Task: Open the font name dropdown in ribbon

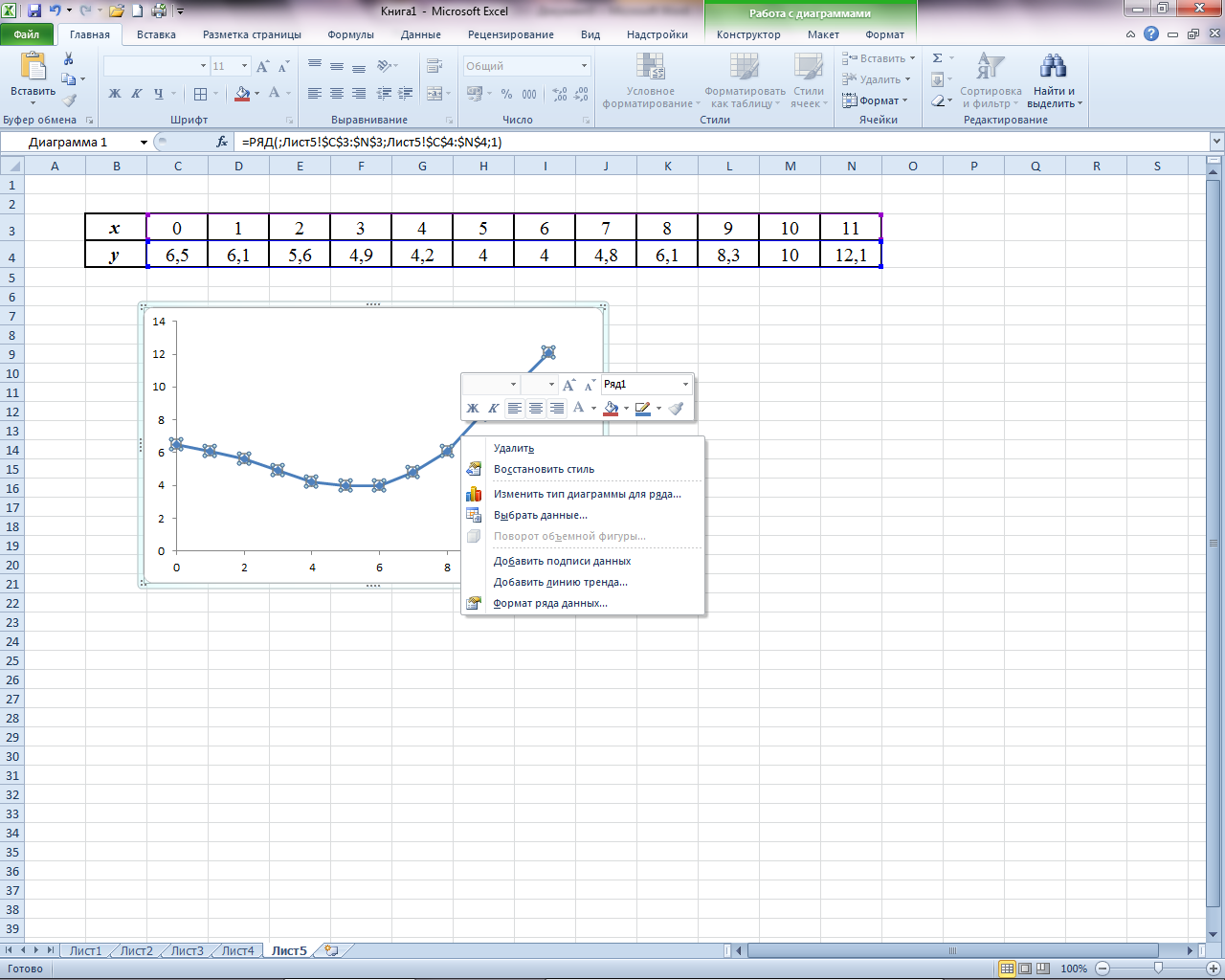Action: (x=203, y=66)
